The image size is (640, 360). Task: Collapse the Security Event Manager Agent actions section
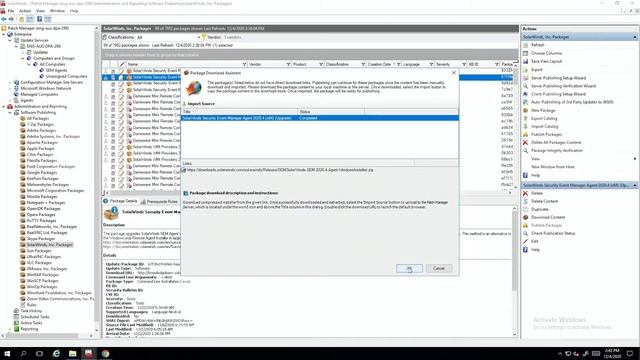(635, 185)
